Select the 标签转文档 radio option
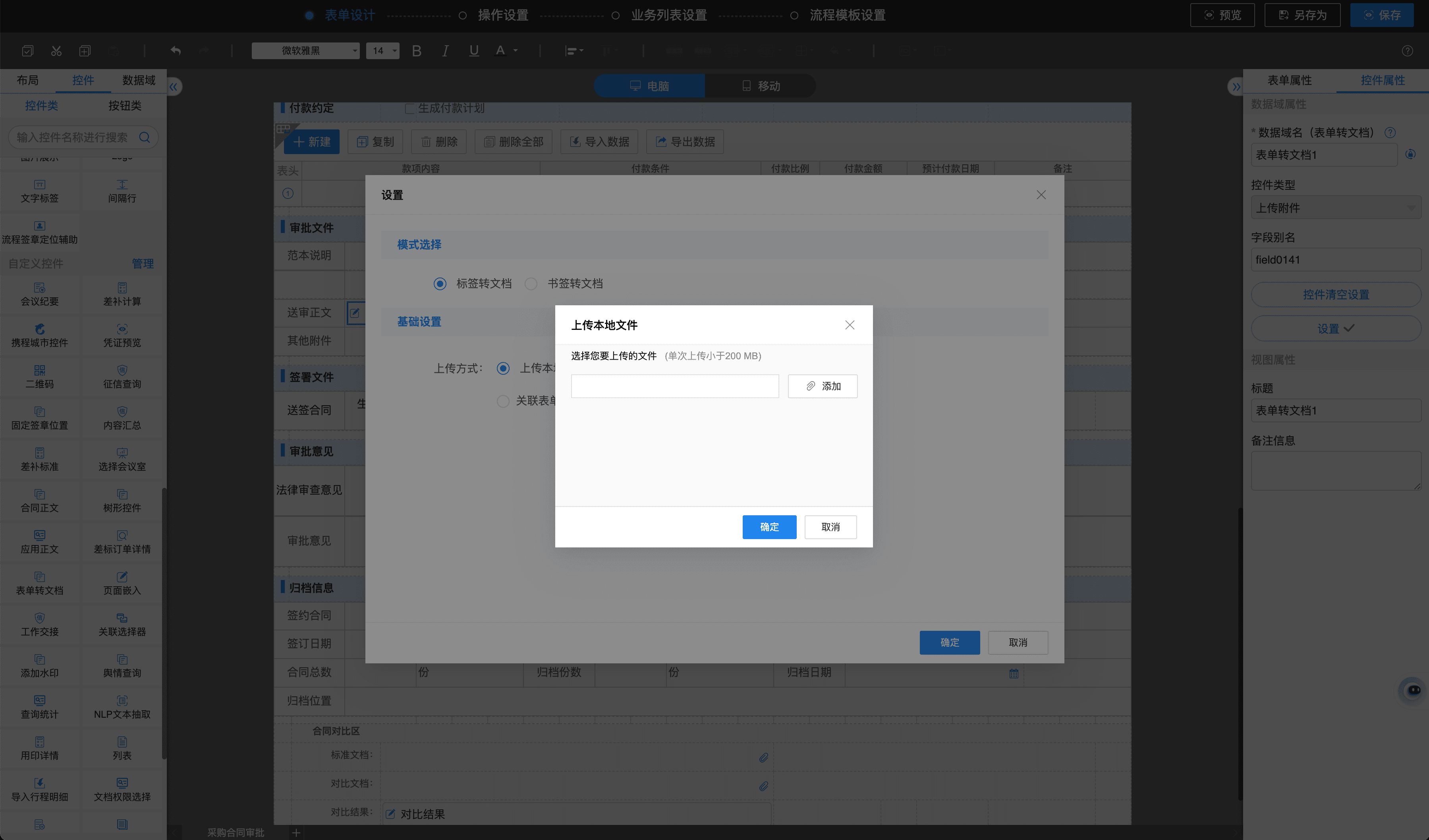 (440, 283)
